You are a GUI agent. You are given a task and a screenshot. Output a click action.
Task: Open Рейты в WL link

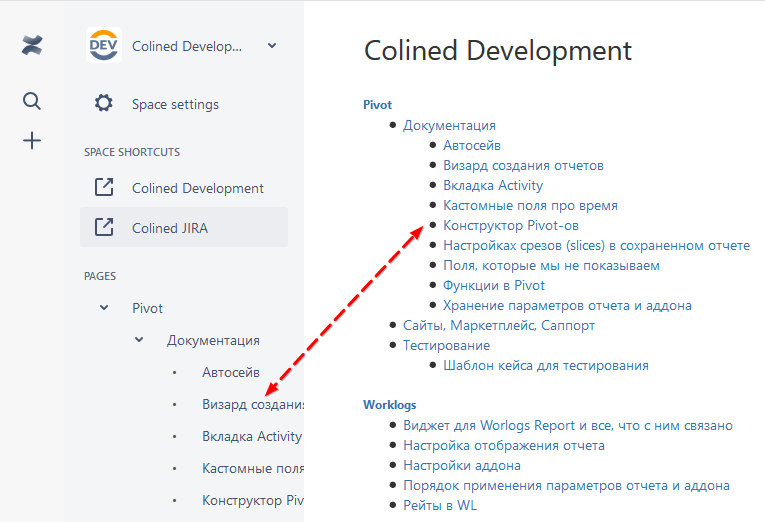click(440, 505)
